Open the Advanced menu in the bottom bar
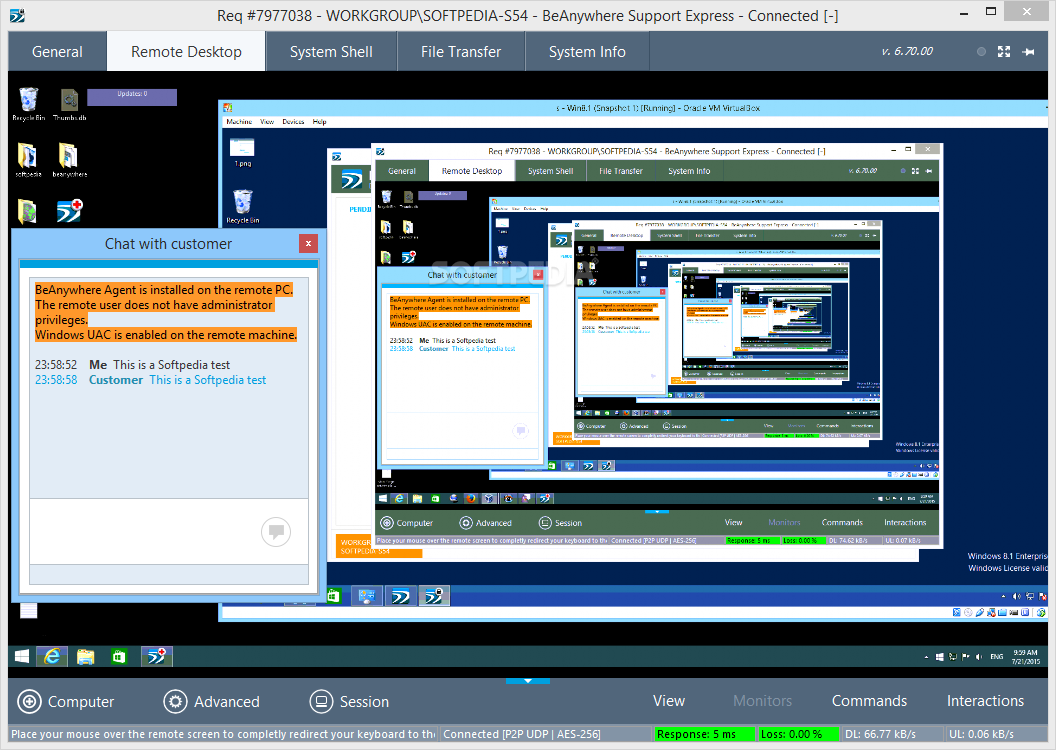The width and height of the screenshot is (1056, 750). tap(211, 702)
